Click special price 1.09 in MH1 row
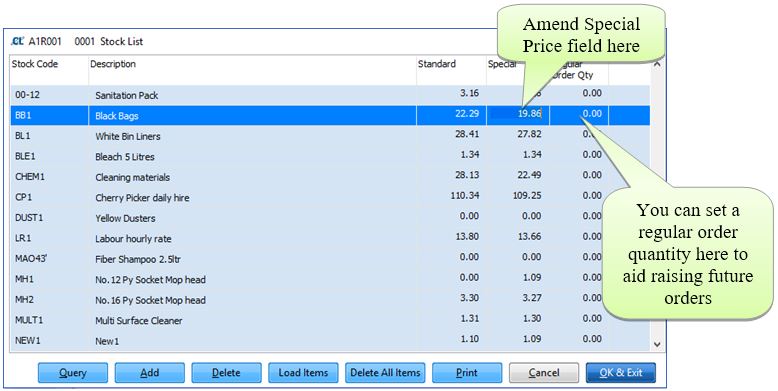The image size is (778, 391). (531, 277)
